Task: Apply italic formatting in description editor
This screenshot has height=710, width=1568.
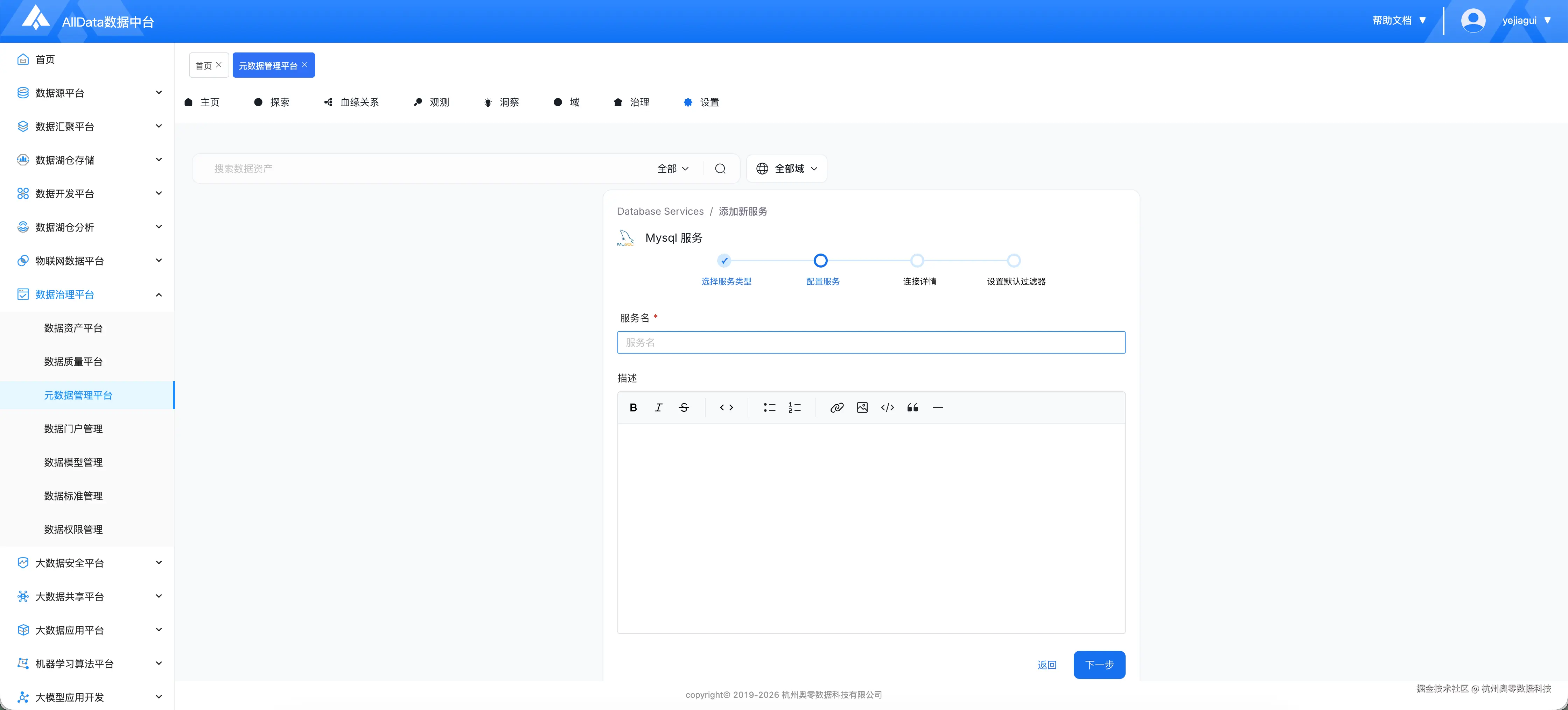Action: (658, 407)
